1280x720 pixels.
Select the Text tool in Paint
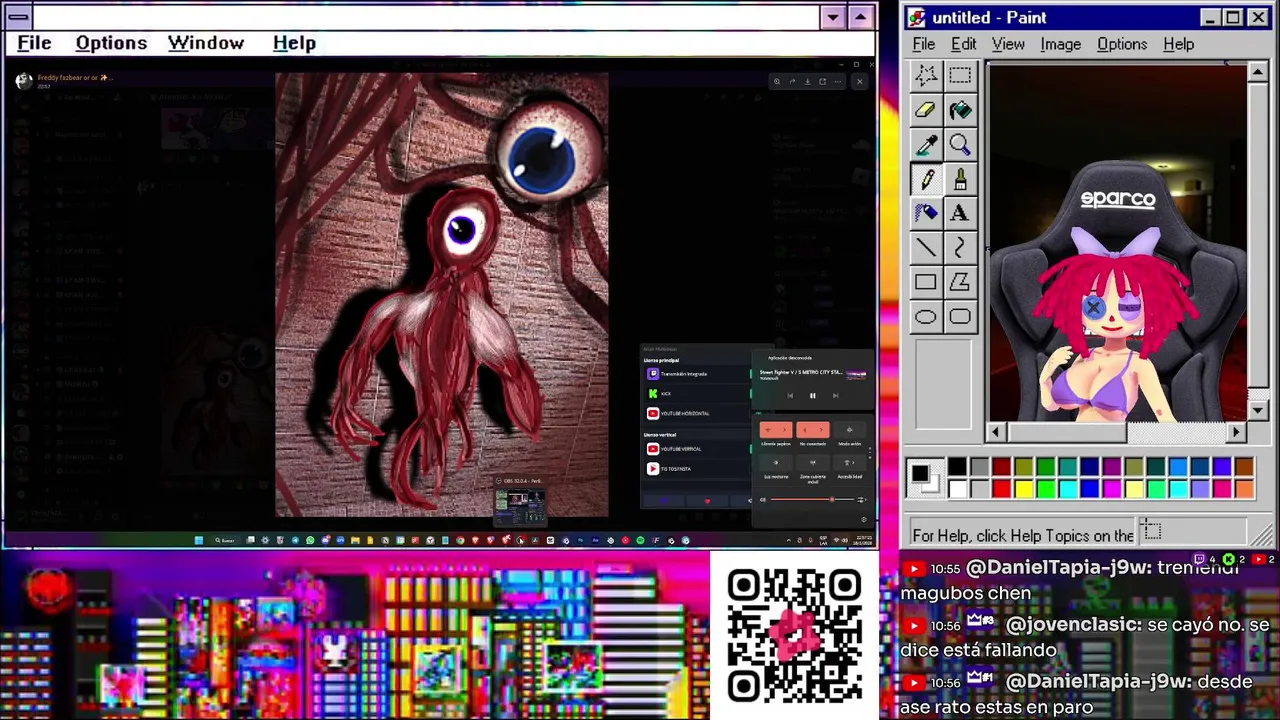click(960, 213)
